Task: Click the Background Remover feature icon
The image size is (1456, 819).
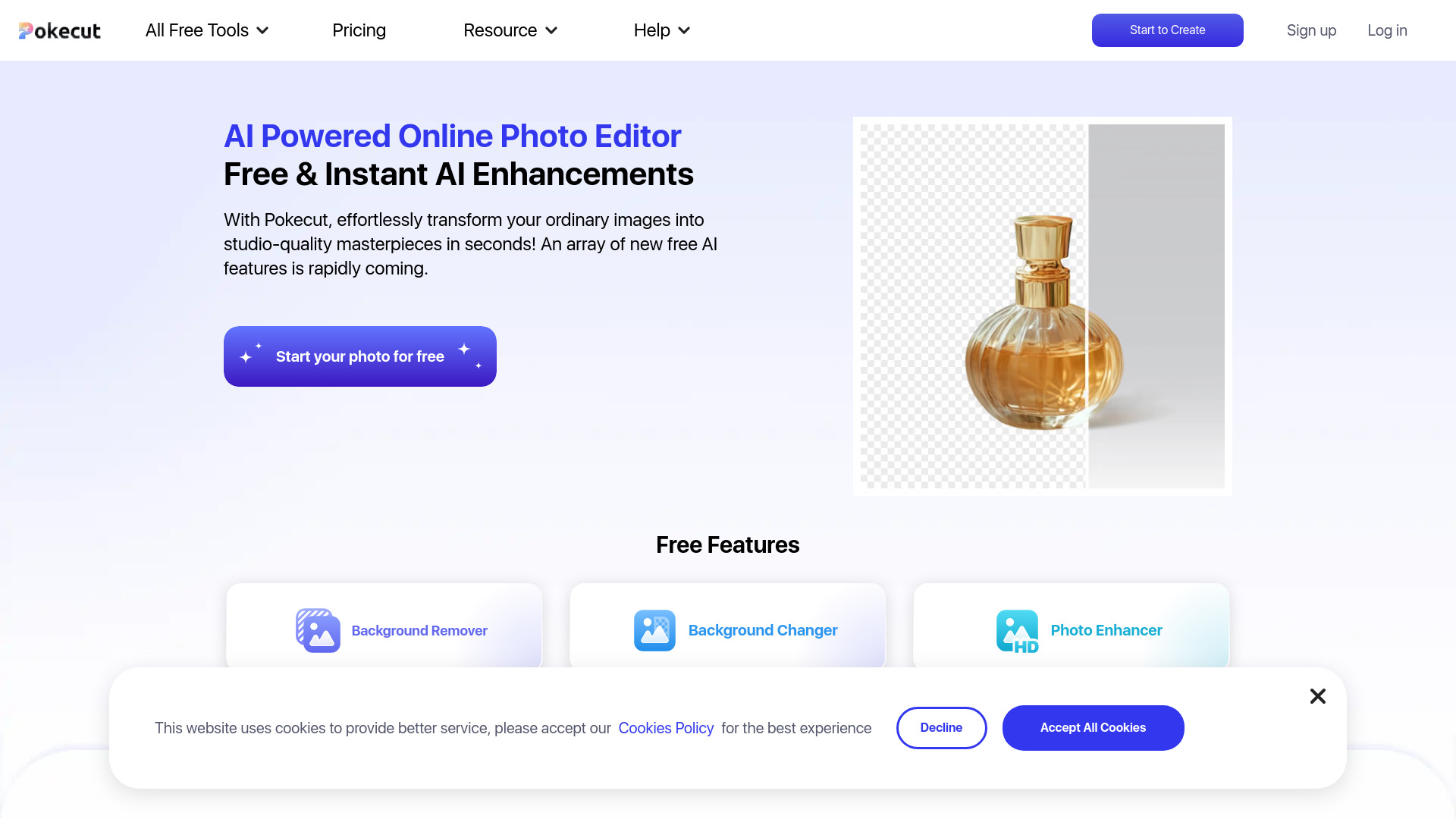Action: click(x=316, y=630)
